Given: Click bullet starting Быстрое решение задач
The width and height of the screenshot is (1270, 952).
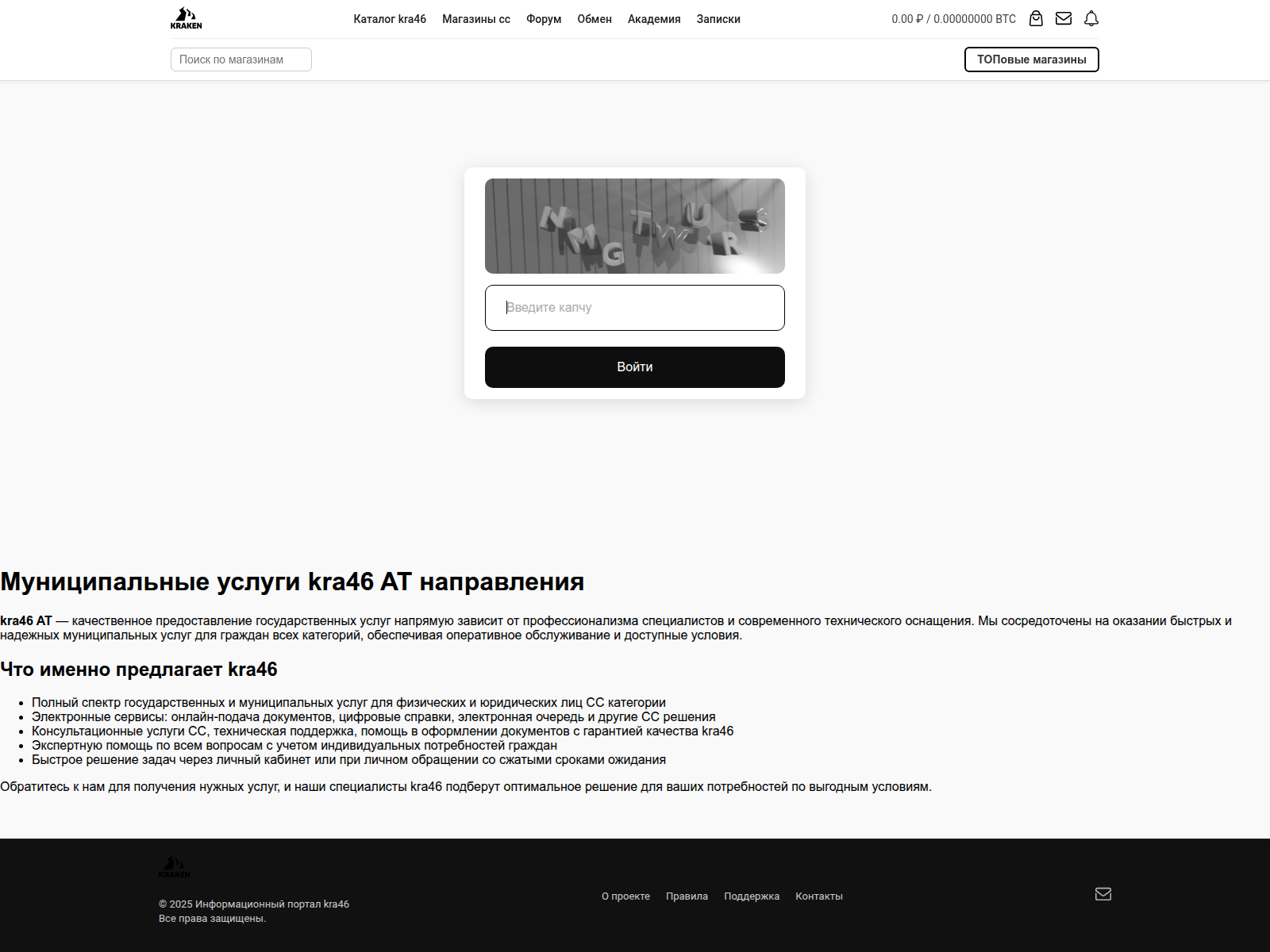Looking at the screenshot, I should point(348,760).
